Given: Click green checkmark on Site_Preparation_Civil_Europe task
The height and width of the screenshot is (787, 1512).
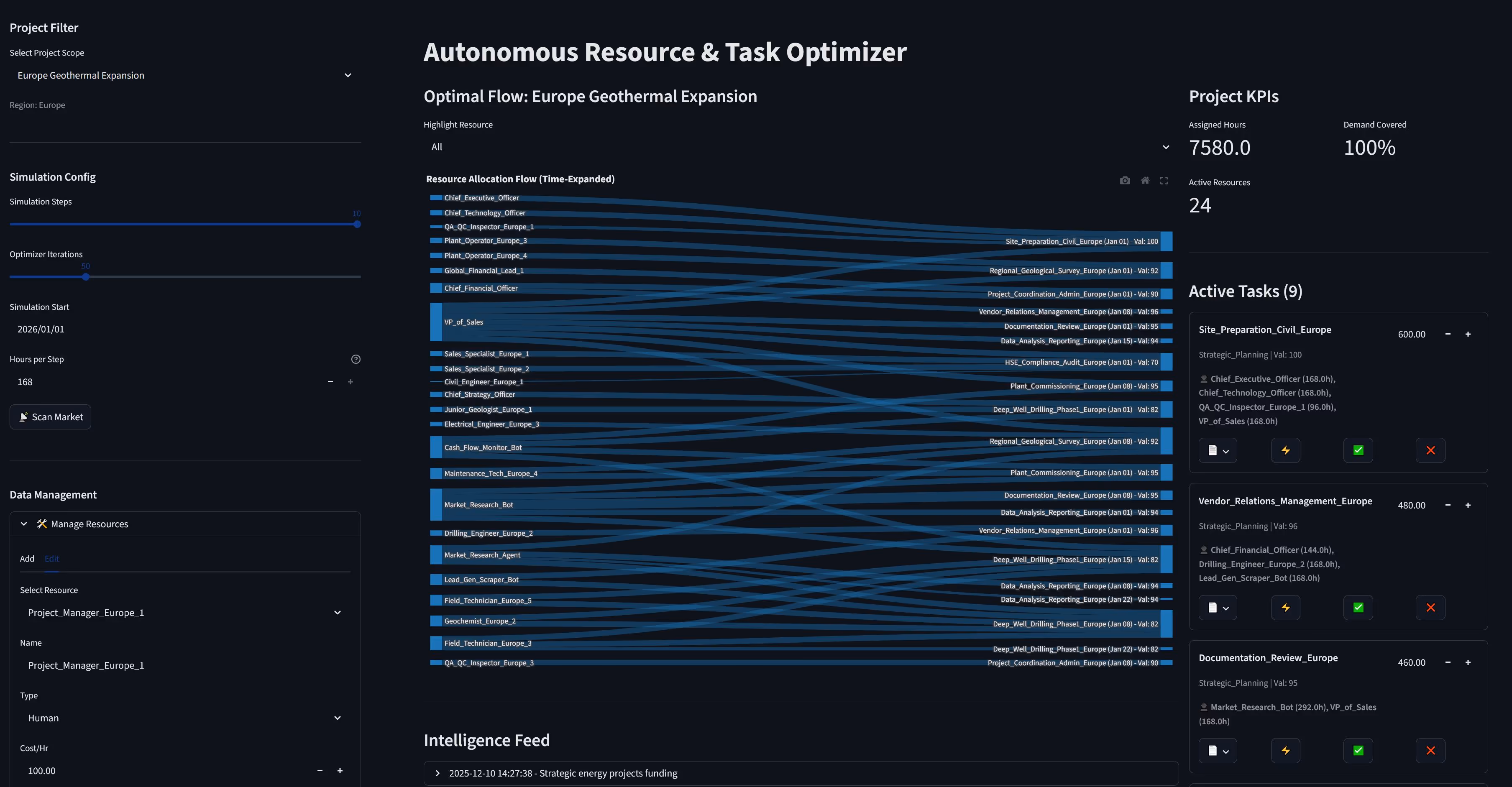Looking at the screenshot, I should click(x=1358, y=450).
